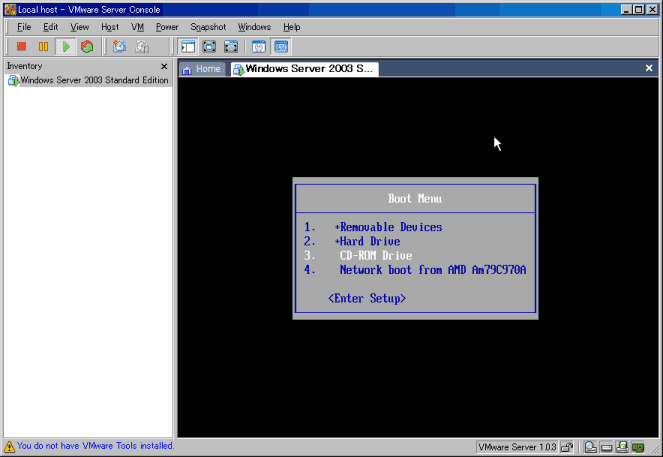Click the VMware Server 1.0.3 status label
The width and height of the screenshot is (663, 457).
coord(518,447)
